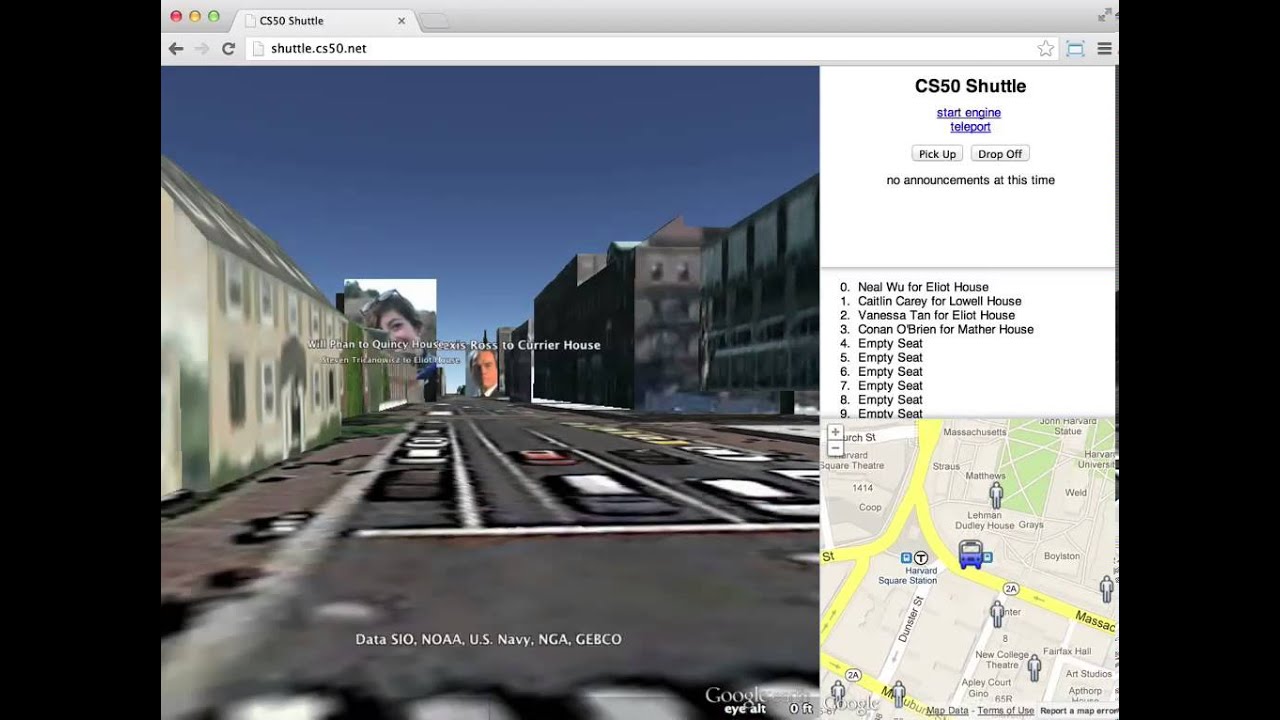Zoom in on the map with plus

pyautogui.click(x=835, y=432)
